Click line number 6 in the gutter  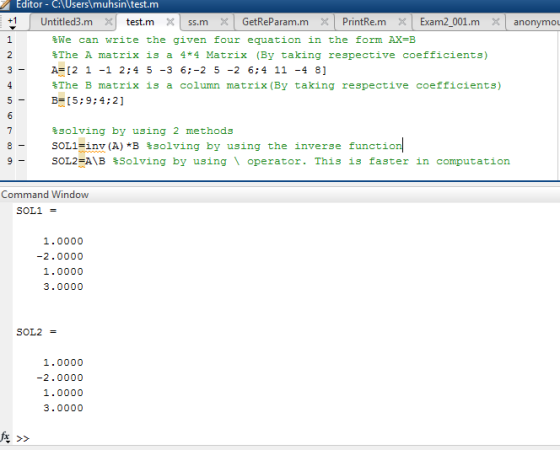pyautogui.click(x=10, y=116)
